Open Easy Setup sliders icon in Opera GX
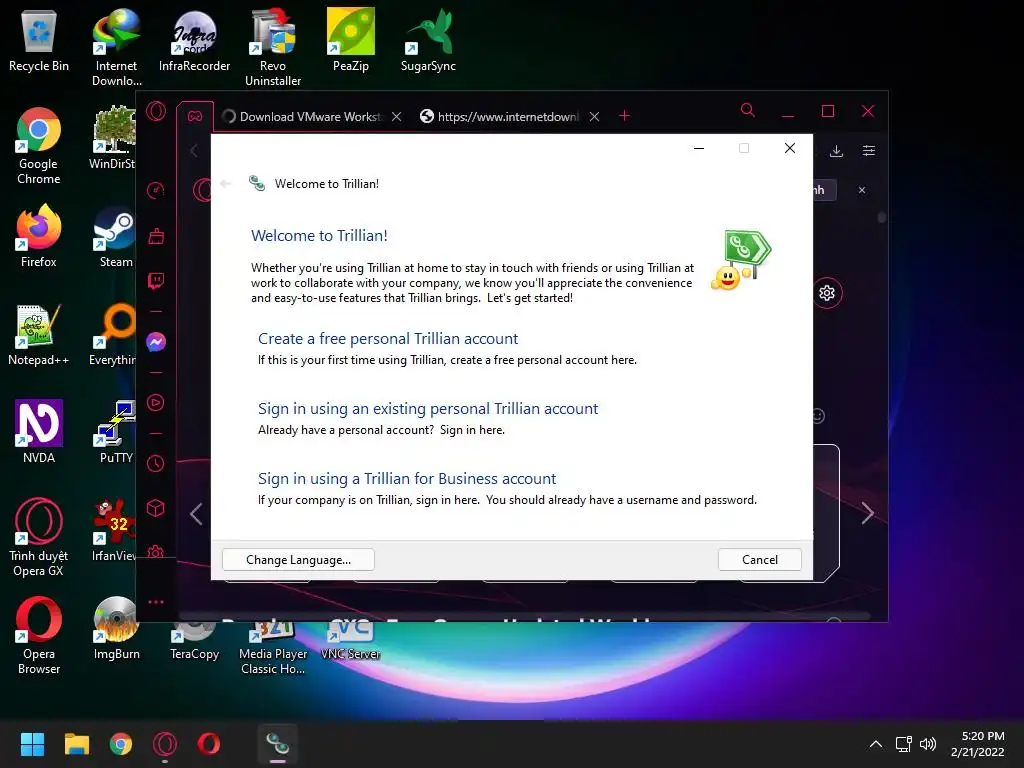Viewport: 1024px width, 768px height. (869, 151)
